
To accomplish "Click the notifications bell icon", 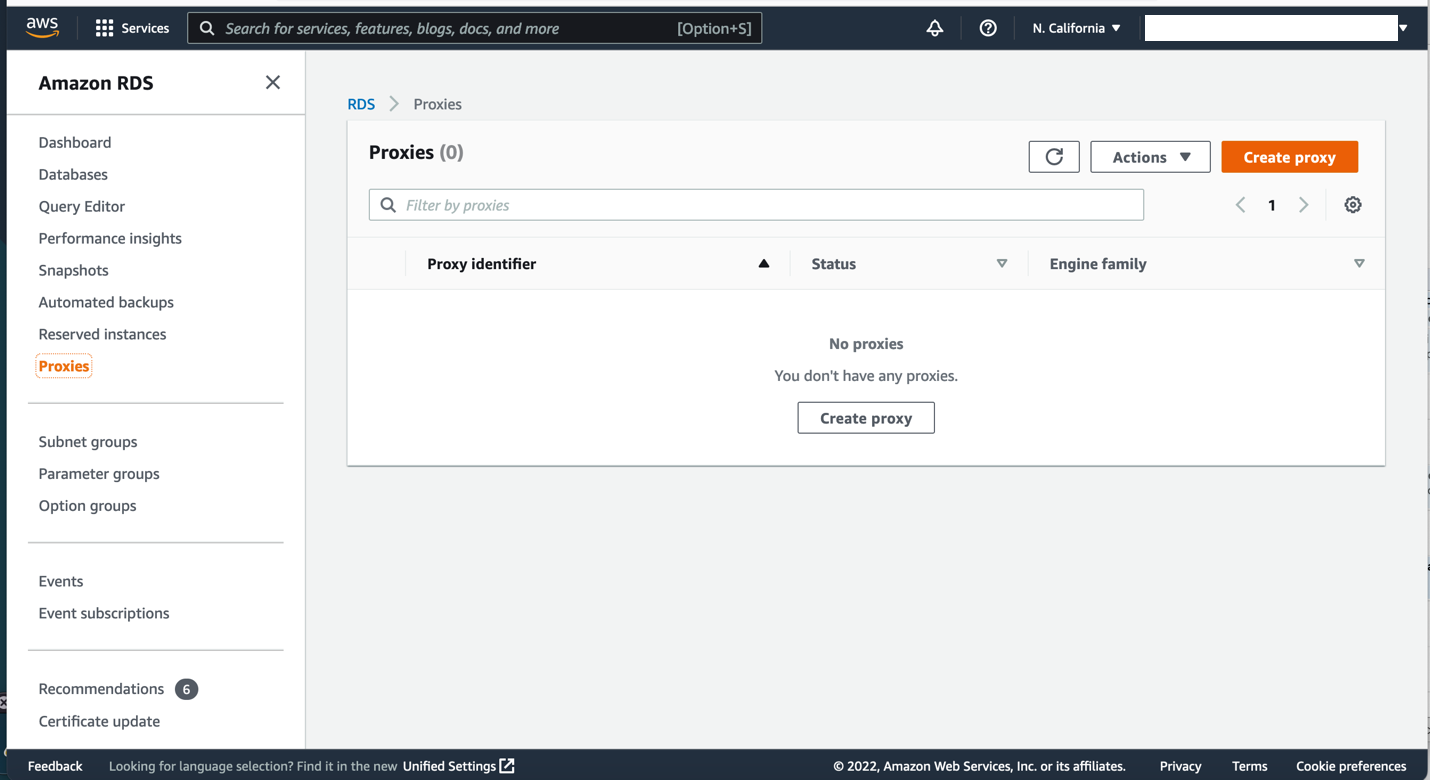I will point(935,28).
